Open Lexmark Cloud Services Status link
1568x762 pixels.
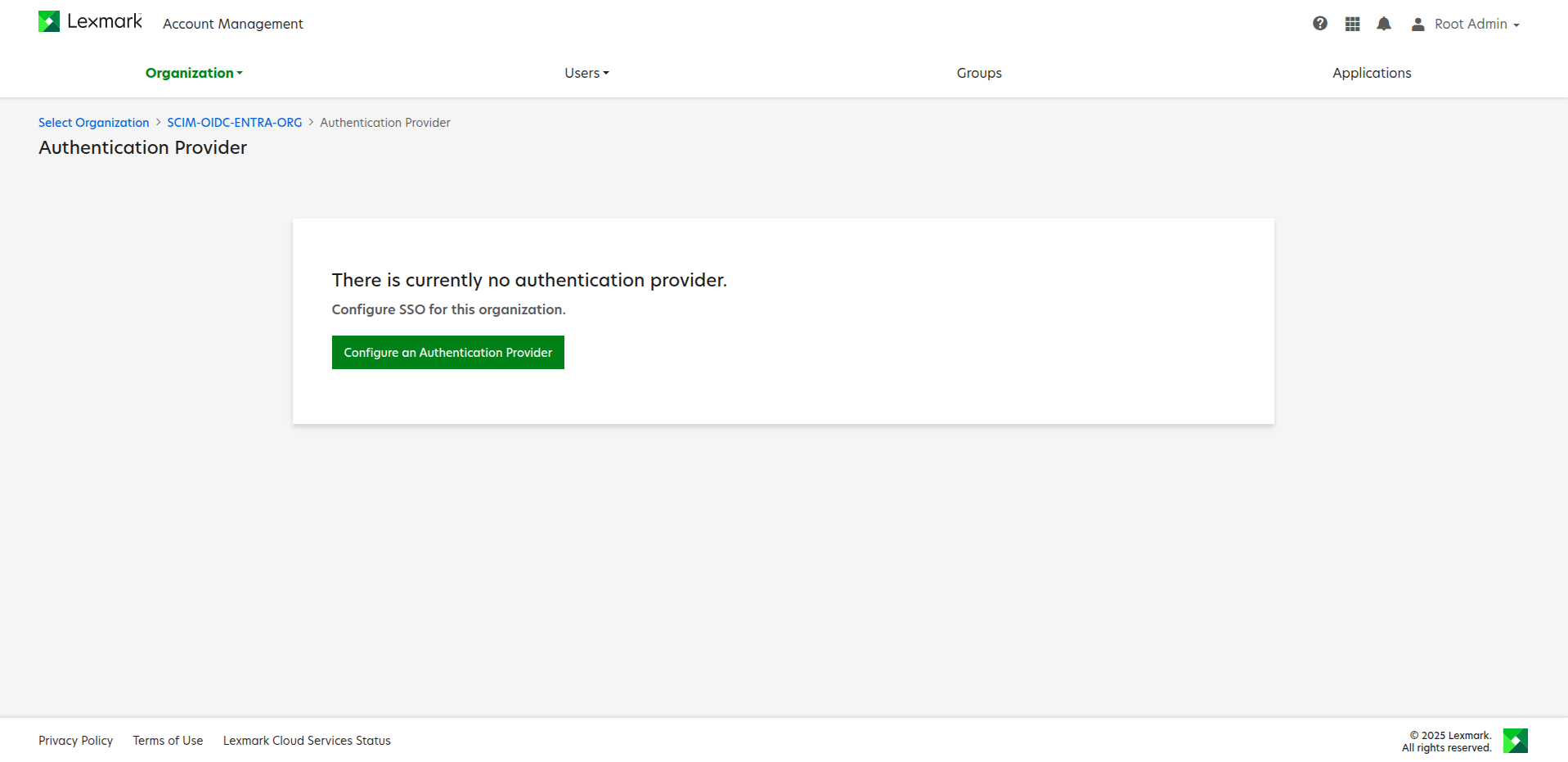coord(307,741)
